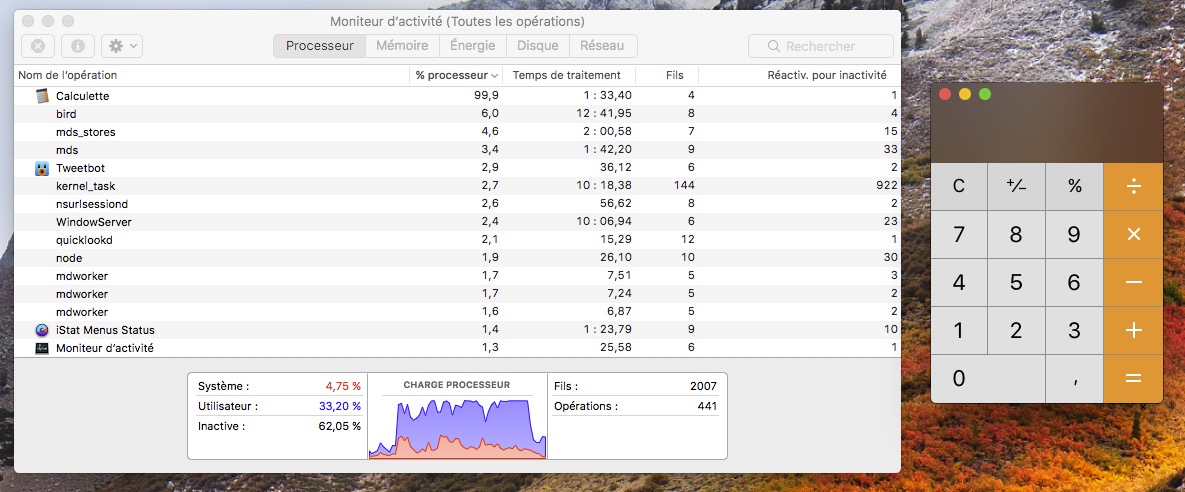Click Calculator decimal comma key

pyautogui.click(x=1075, y=379)
